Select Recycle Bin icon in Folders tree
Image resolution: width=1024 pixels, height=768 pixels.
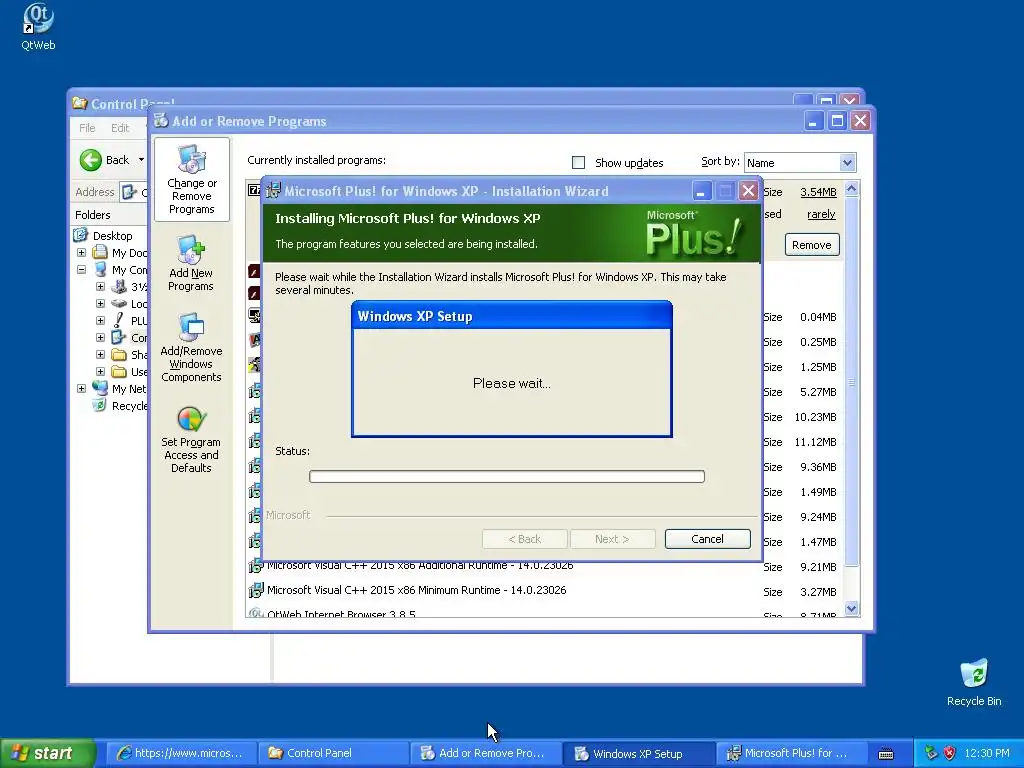(x=100, y=406)
